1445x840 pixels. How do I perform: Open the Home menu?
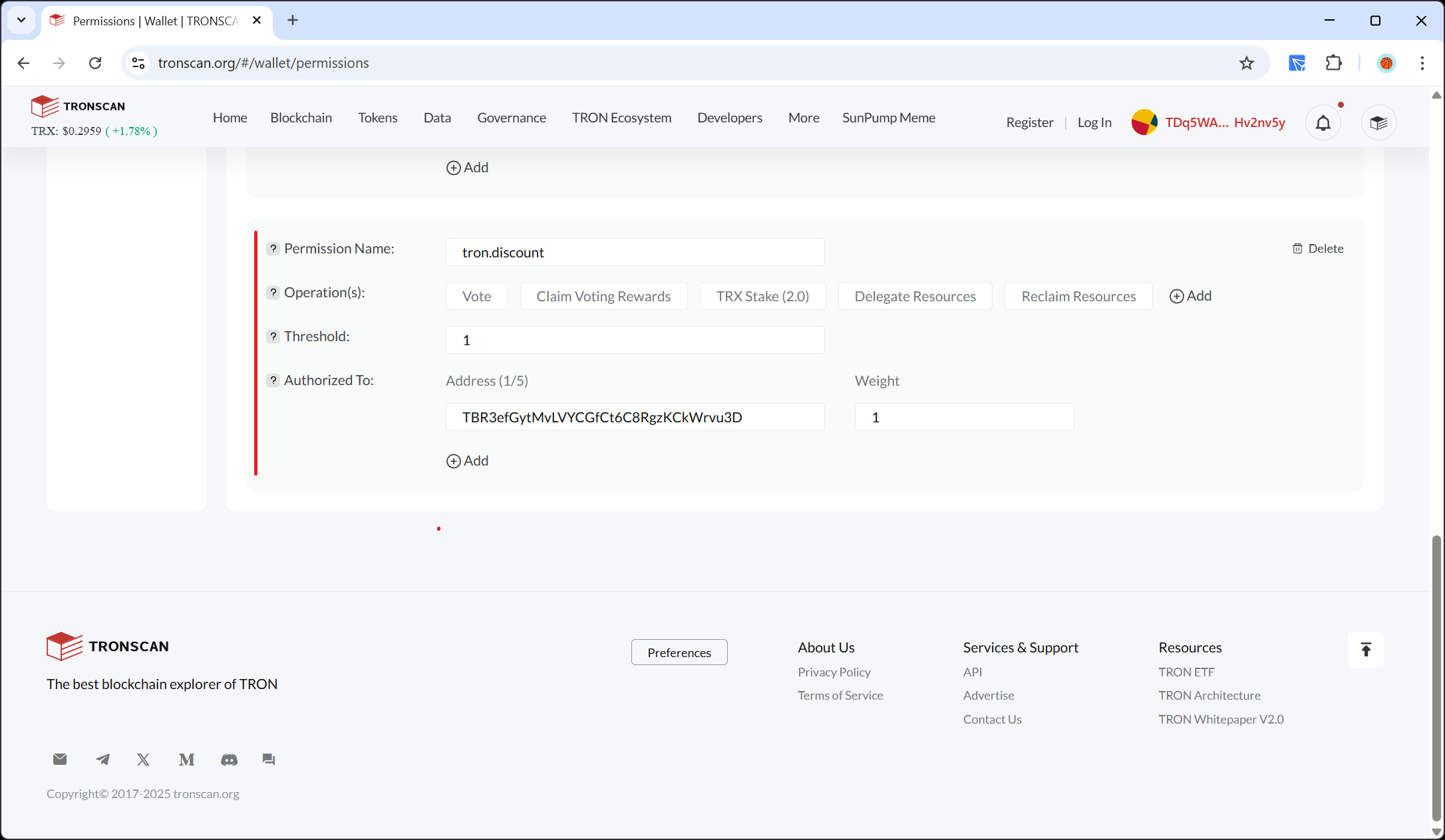coord(230,118)
